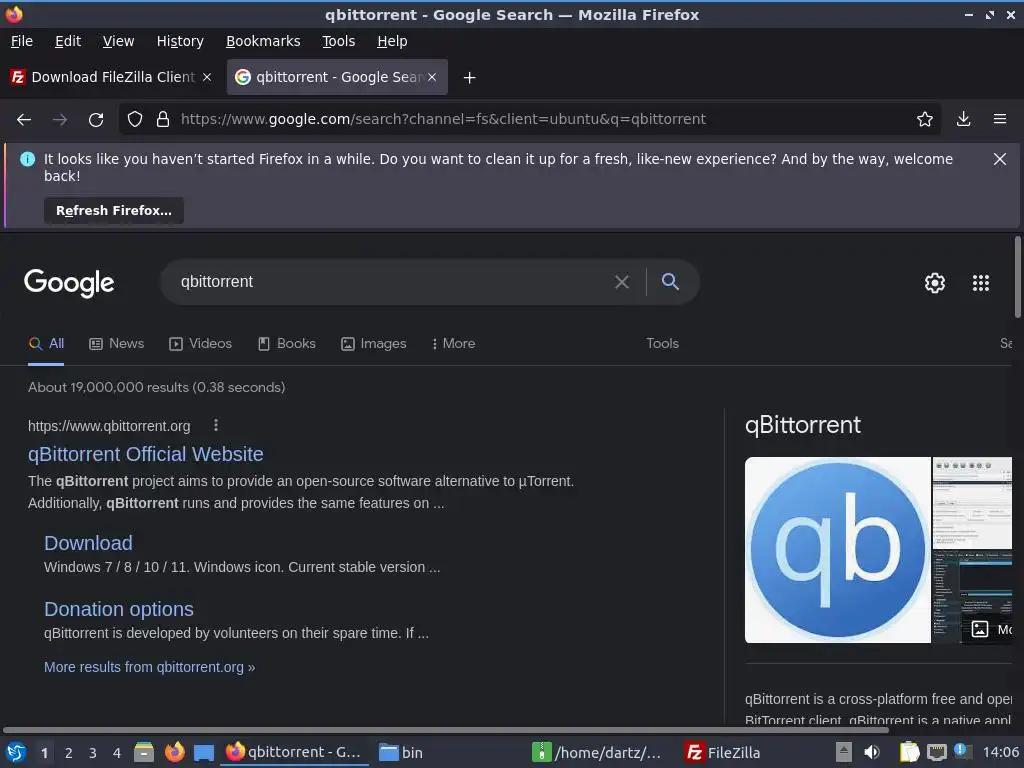Open the Firefox hamburger menu
The width and height of the screenshot is (1024, 768).
point(999,119)
